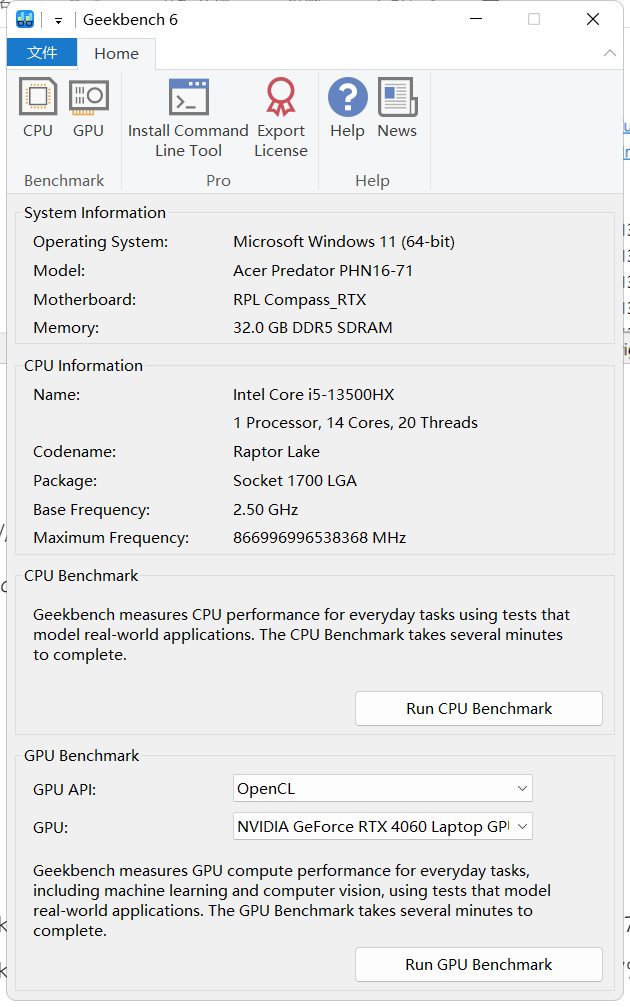Image resolution: width=630 pixels, height=1007 pixels.
Task: Open the quick access toolbar dropdown arrow
Action: click(58, 21)
